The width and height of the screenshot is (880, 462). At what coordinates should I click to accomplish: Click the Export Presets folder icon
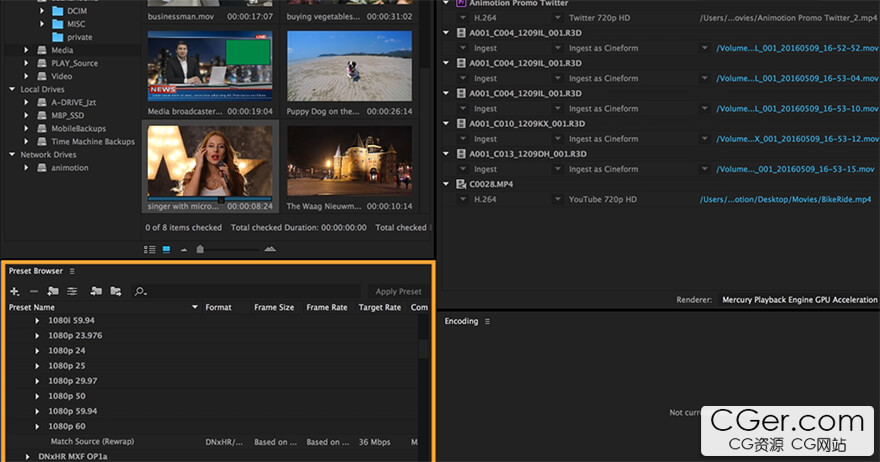click(116, 291)
